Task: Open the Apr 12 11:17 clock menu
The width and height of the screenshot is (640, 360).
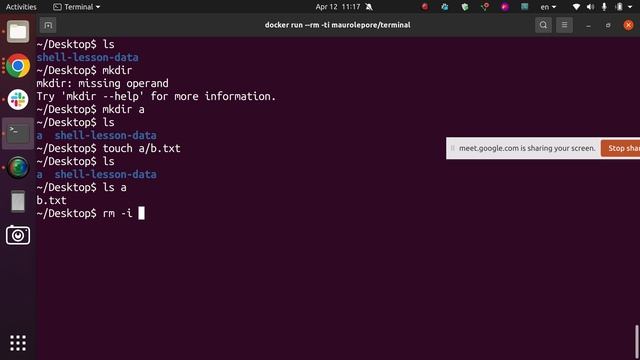Action: [x=338, y=7]
